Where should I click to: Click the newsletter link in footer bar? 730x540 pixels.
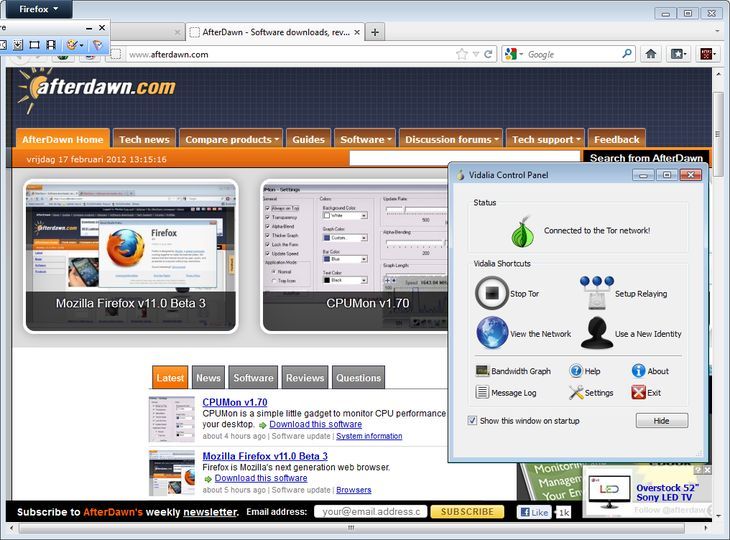coord(210,512)
